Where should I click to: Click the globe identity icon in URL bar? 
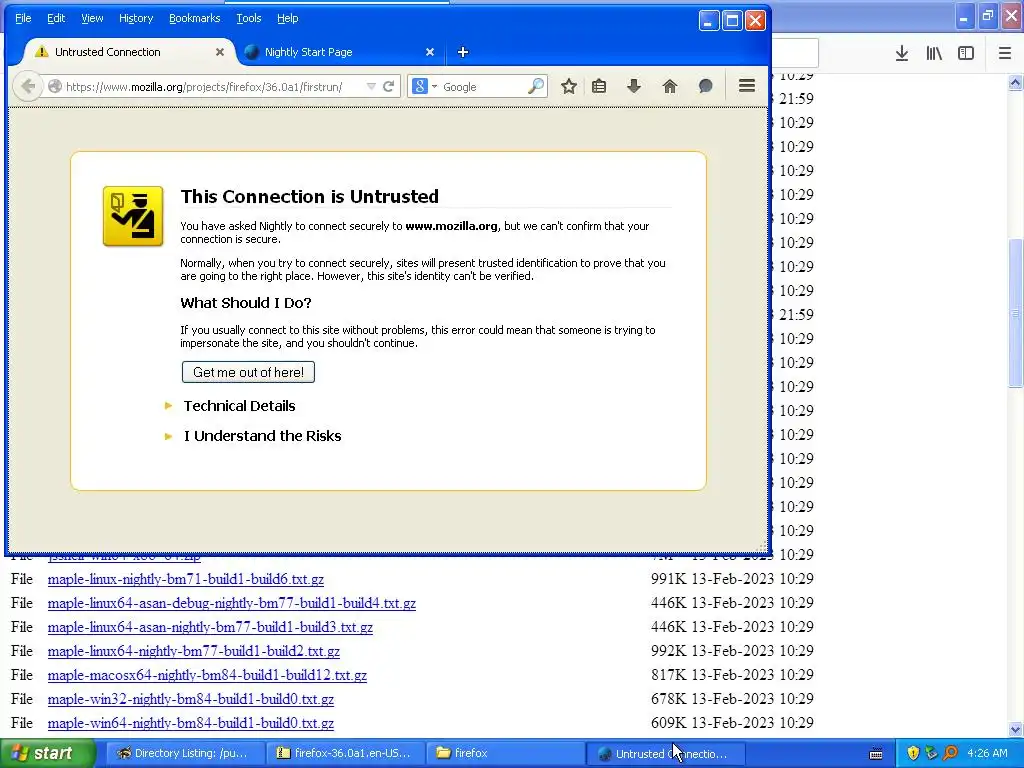[x=55, y=86]
